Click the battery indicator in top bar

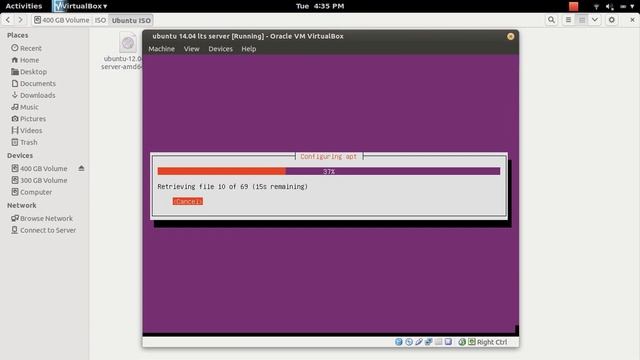tap(623, 7)
